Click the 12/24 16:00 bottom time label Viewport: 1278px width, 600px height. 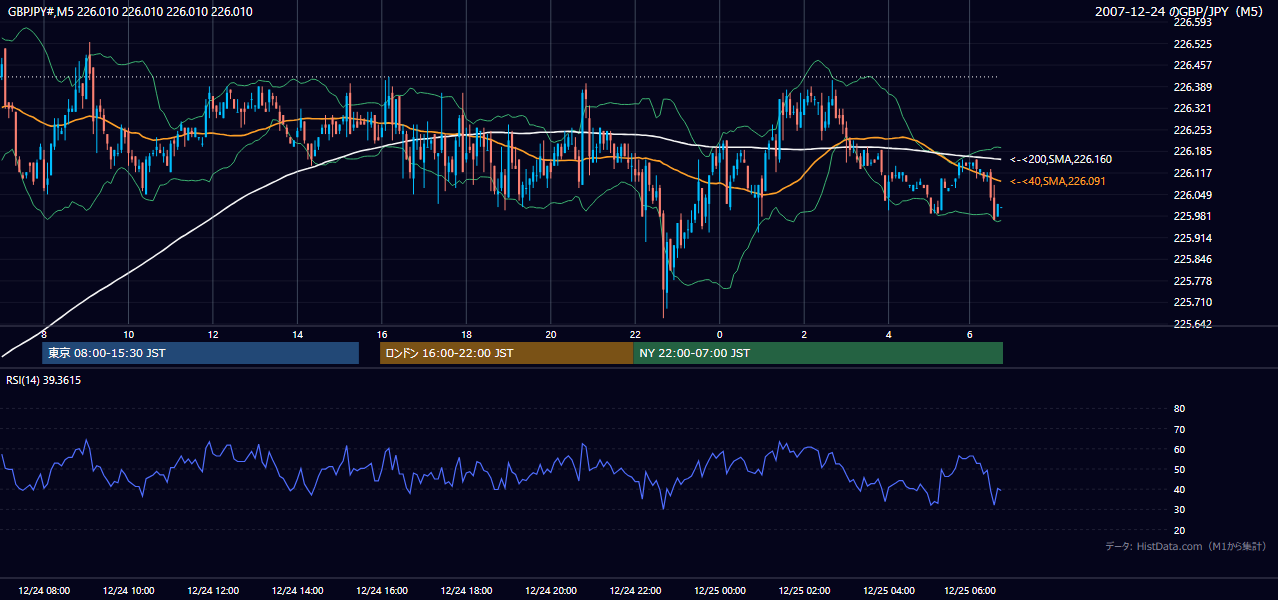tap(382, 591)
